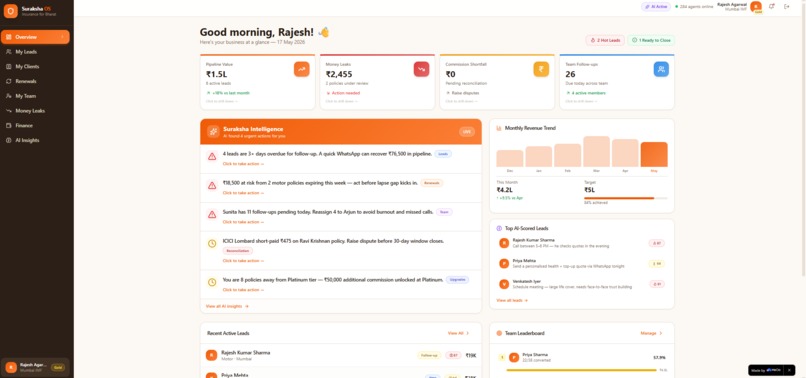Click the Leads tag on overdue insight
This screenshot has height=378, width=806.
[x=443, y=154]
